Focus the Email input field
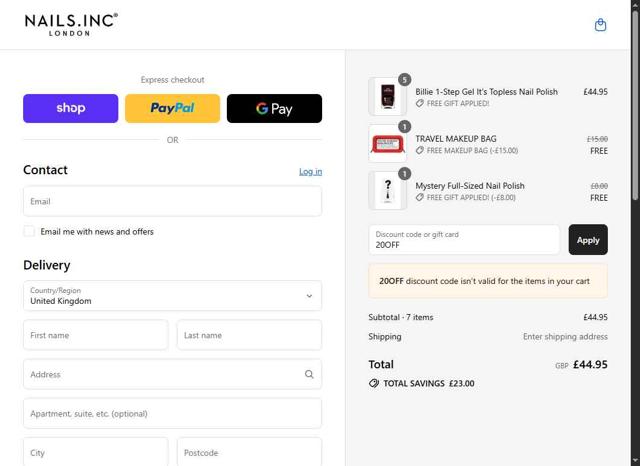The height and width of the screenshot is (466, 640). [172, 201]
